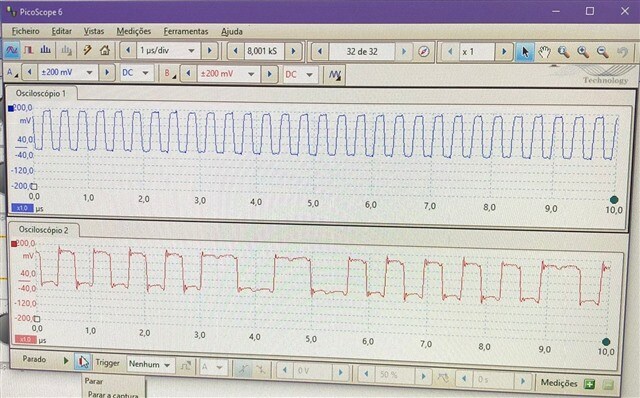Switch to persistence mode icon
This screenshot has height=398, width=640.
click(x=29, y=51)
